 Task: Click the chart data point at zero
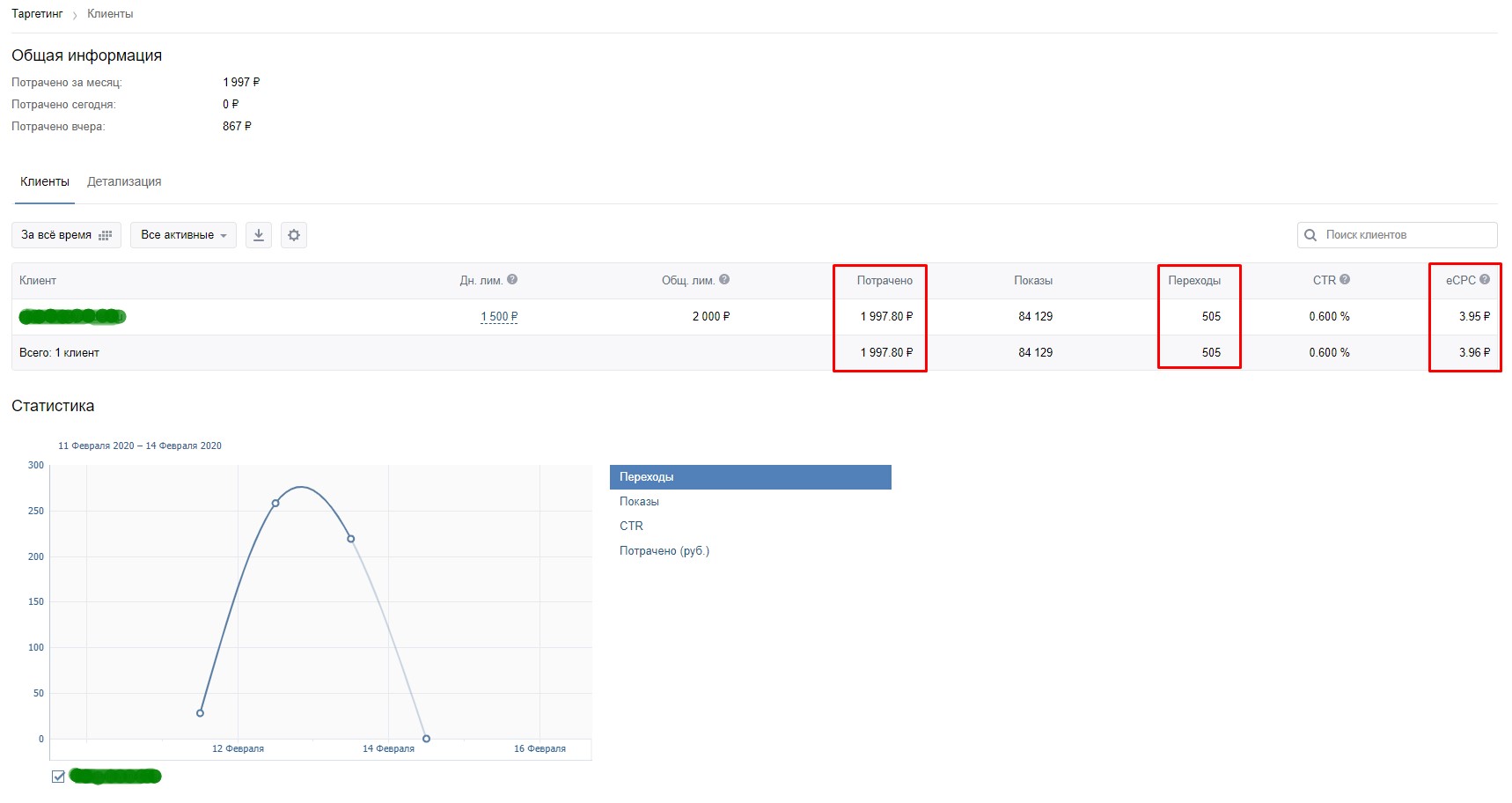click(x=426, y=739)
